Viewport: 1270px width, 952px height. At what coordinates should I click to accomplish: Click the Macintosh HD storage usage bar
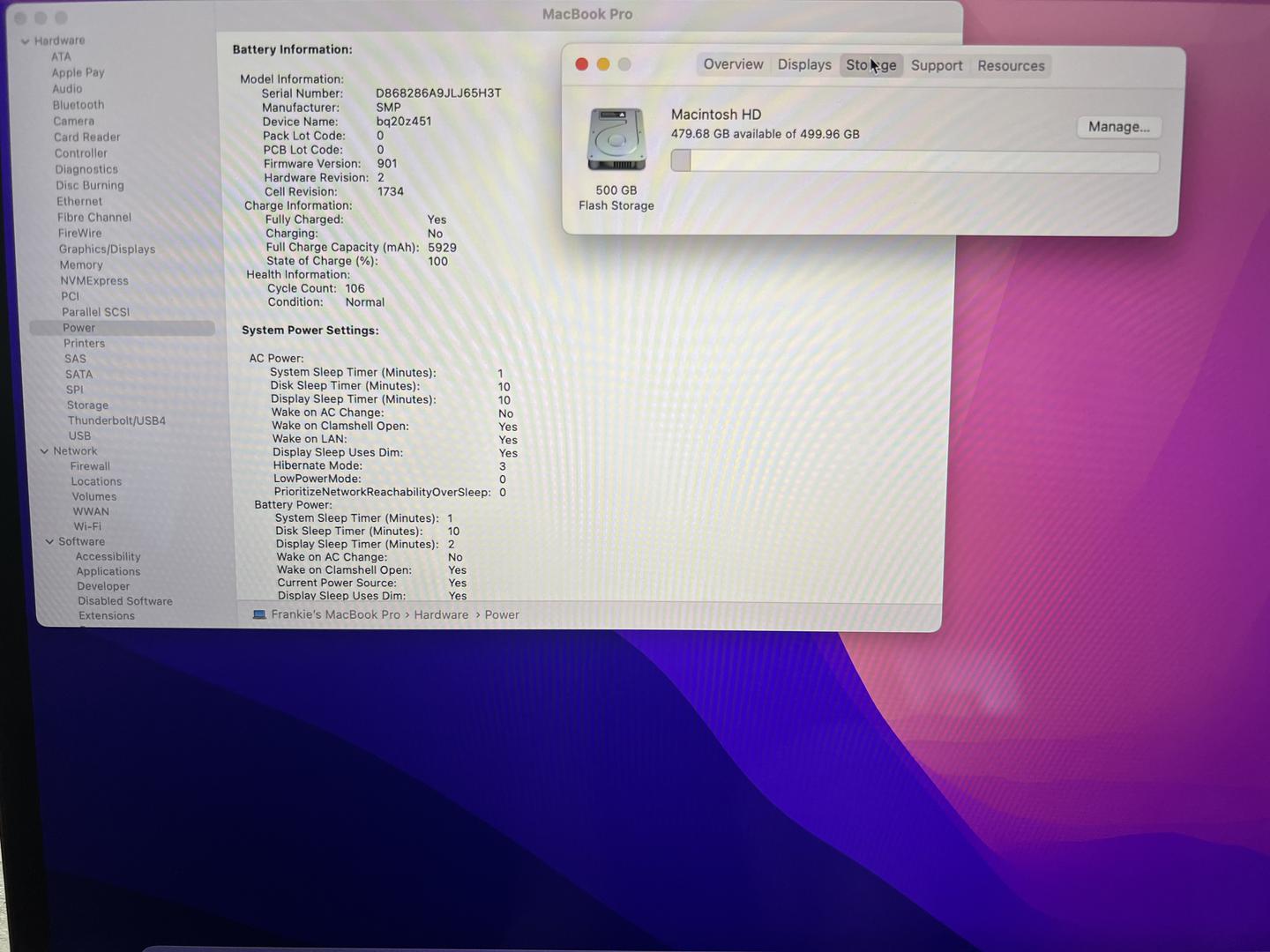click(915, 161)
